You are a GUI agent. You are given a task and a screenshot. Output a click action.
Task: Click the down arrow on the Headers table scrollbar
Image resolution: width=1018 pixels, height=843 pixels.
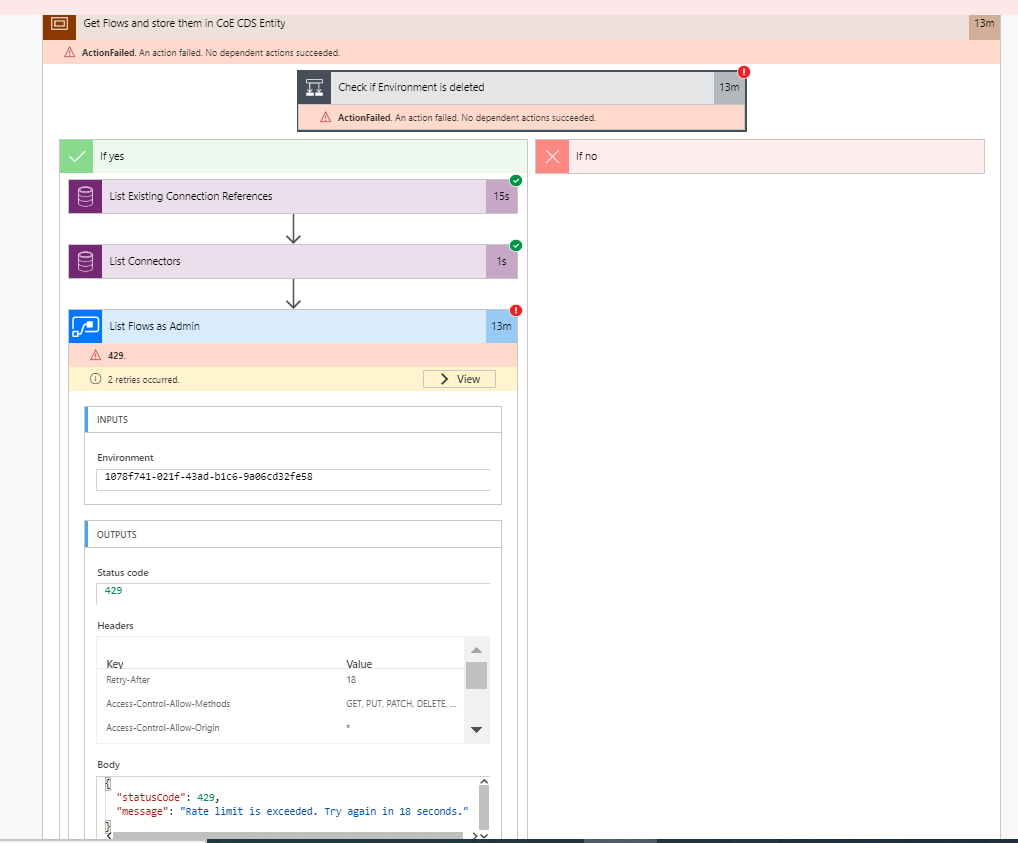[x=477, y=730]
